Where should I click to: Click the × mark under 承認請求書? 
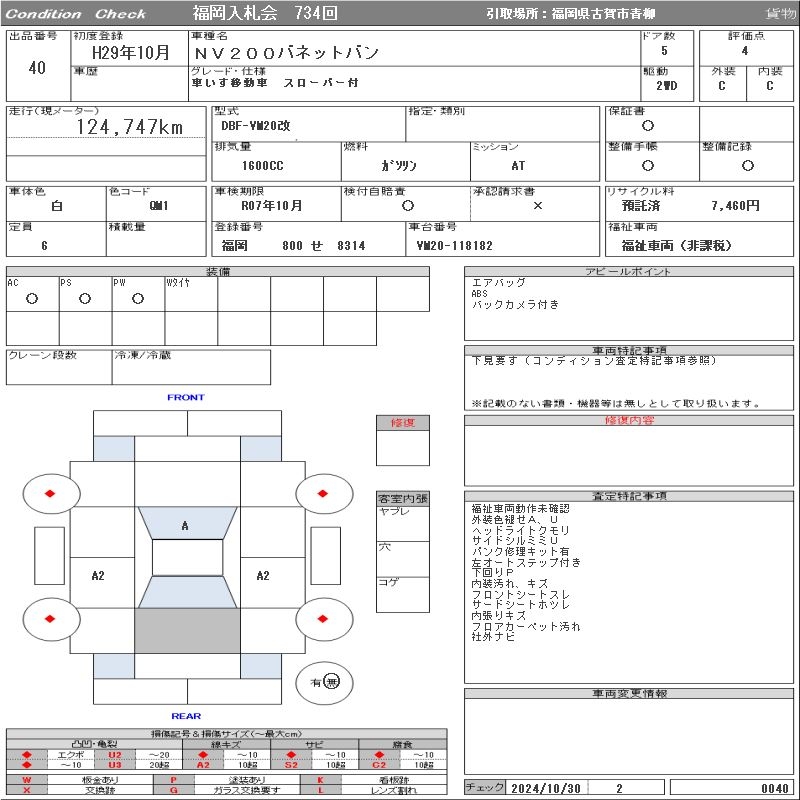point(537,206)
